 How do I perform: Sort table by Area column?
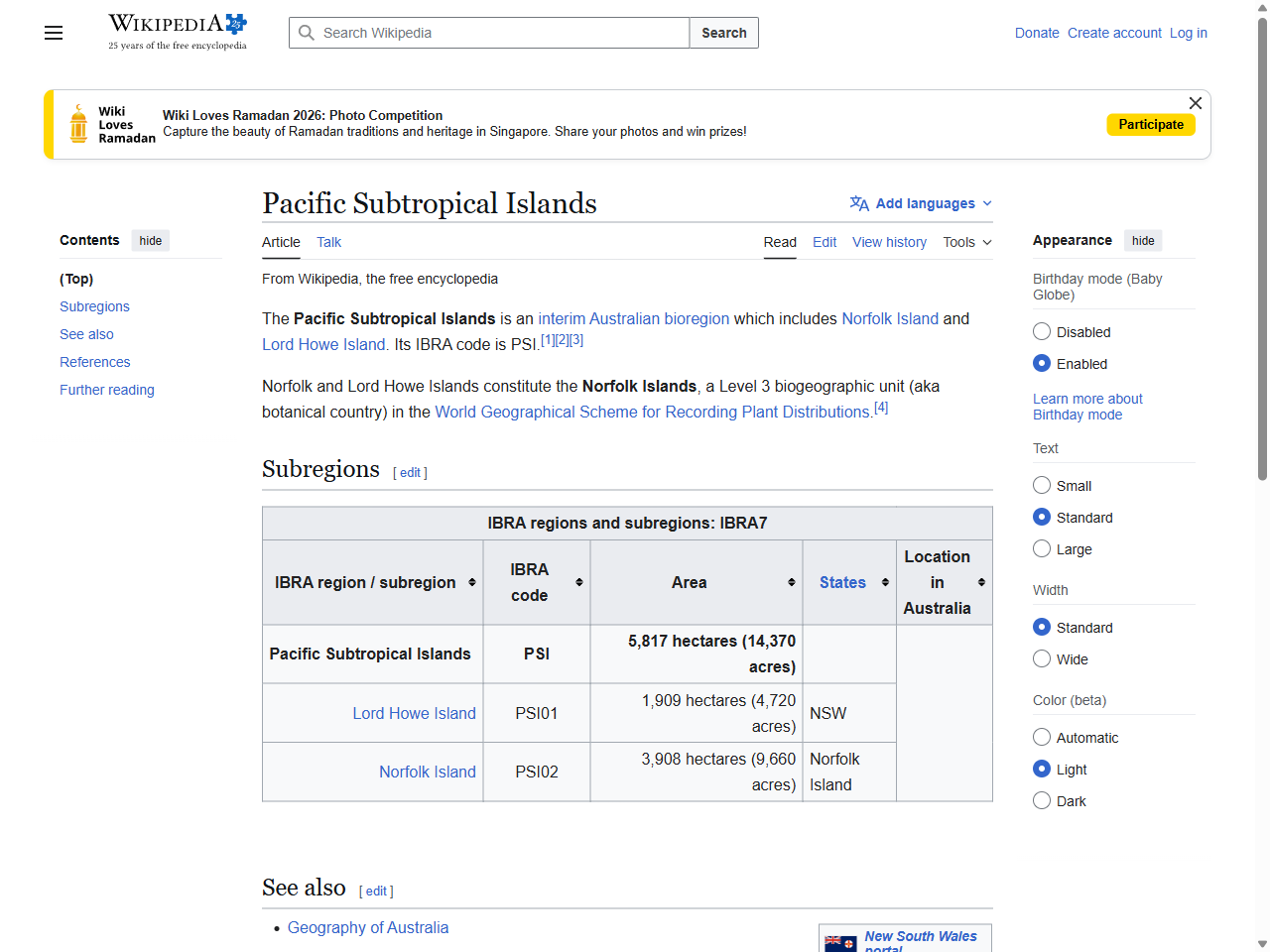click(x=792, y=582)
